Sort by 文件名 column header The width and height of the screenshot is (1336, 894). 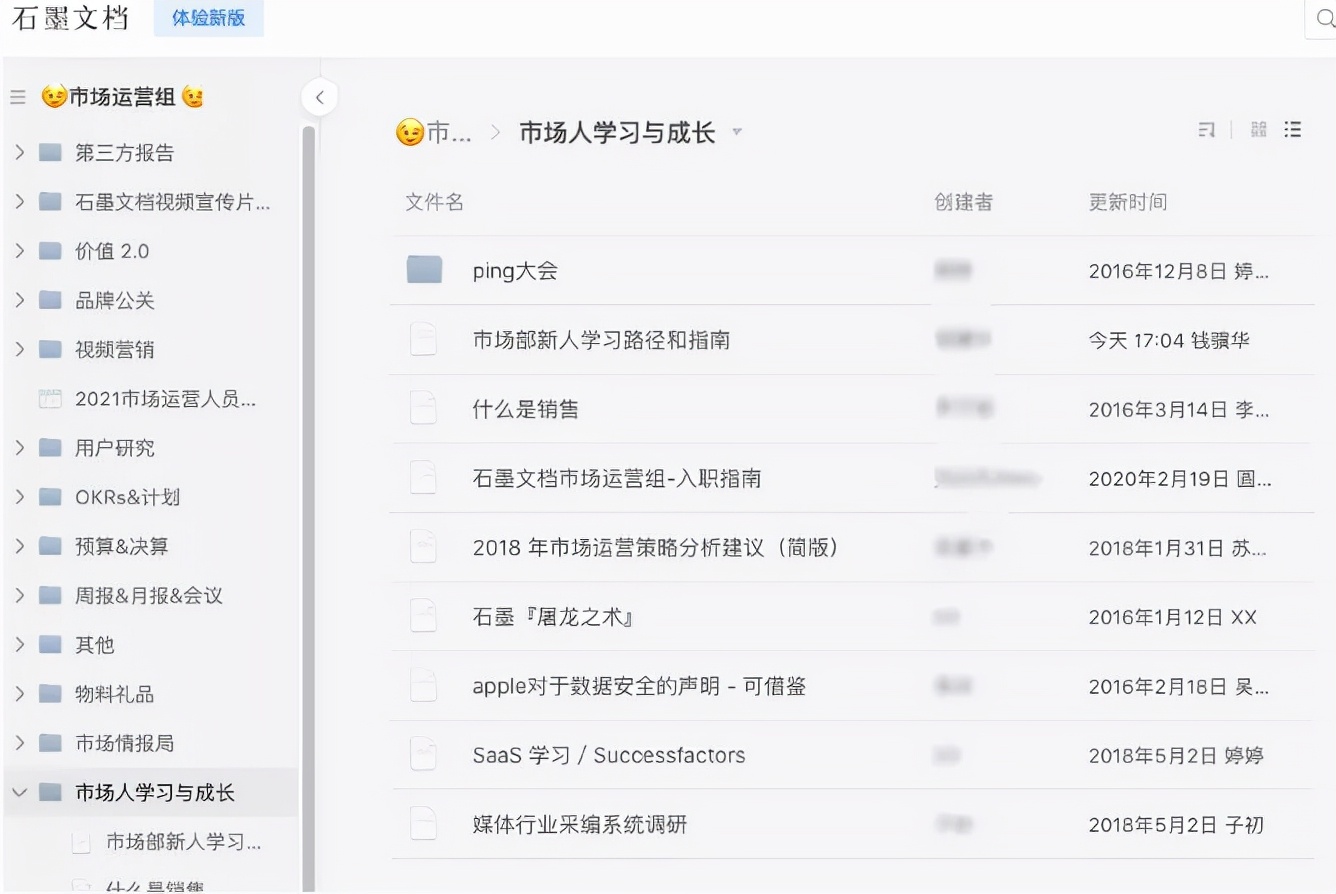[x=434, y=202]
